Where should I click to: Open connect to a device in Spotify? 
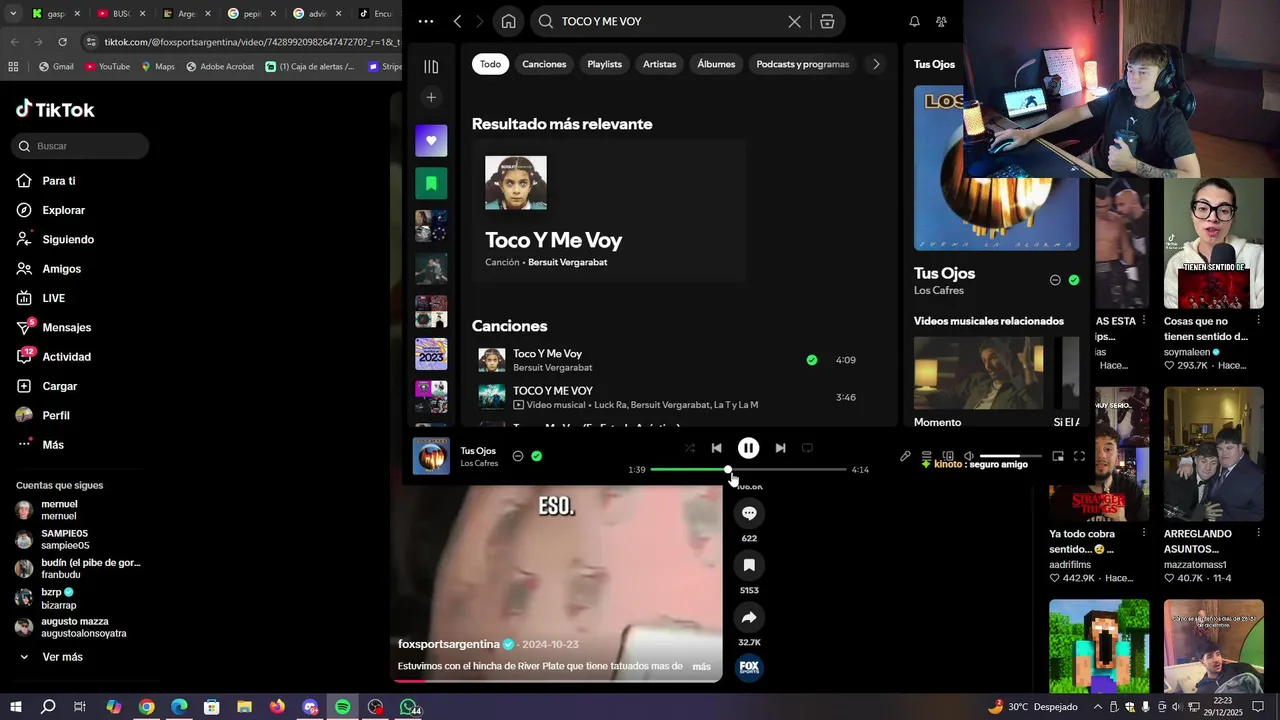tap(948, 456)
